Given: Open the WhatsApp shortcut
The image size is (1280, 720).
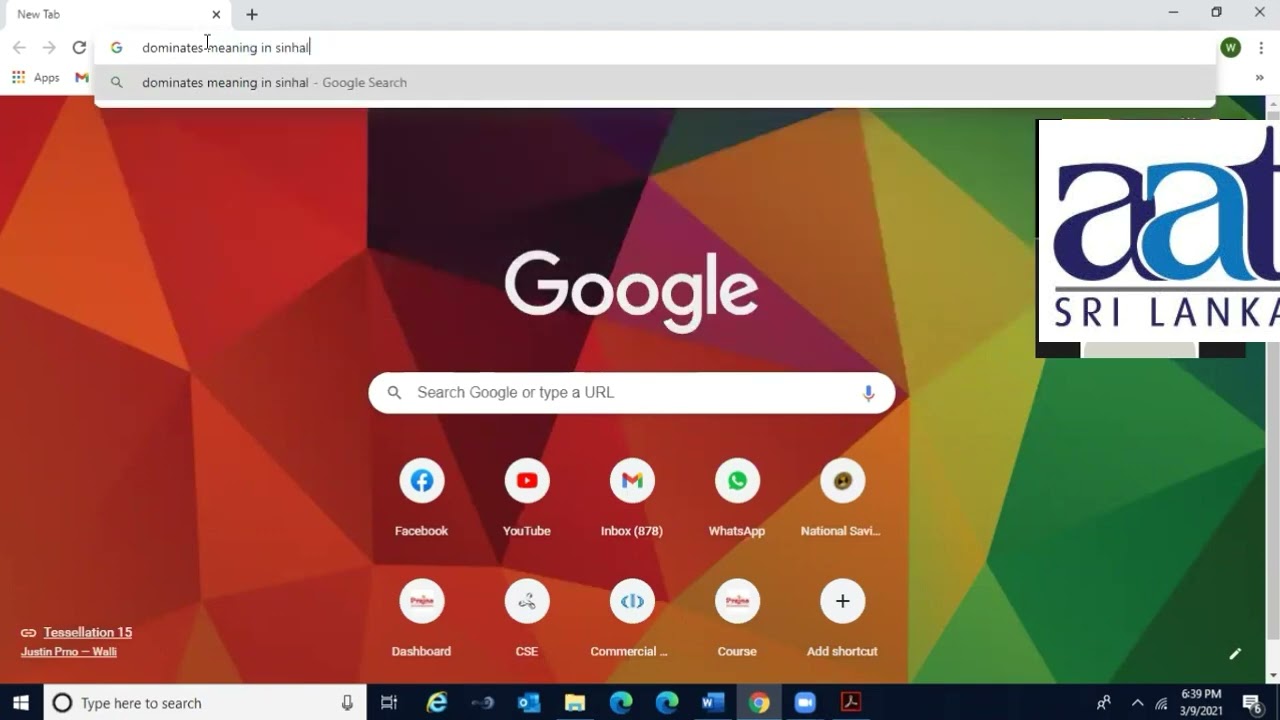Looking at the screenshot, I should click(x=737, y=481).
